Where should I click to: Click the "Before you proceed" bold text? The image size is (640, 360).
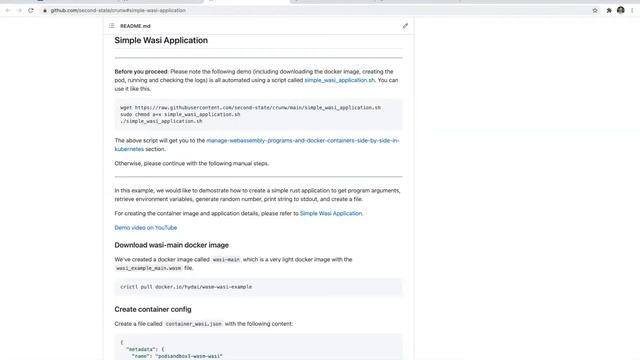pyautogui.click(x=141, y=71)
